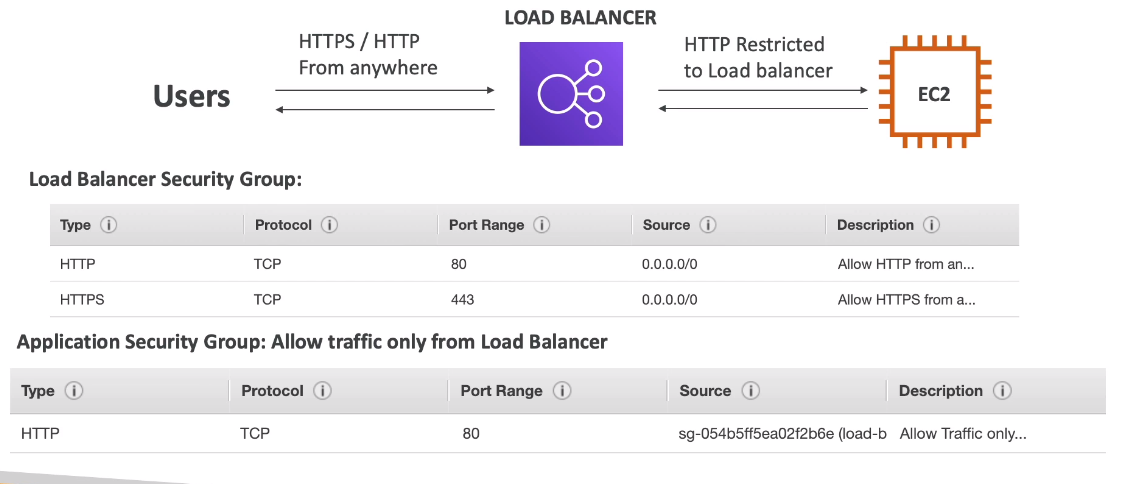Click info icon beside top Protocol header
The height and width of the screenshot is (484, 1123).
330,225
